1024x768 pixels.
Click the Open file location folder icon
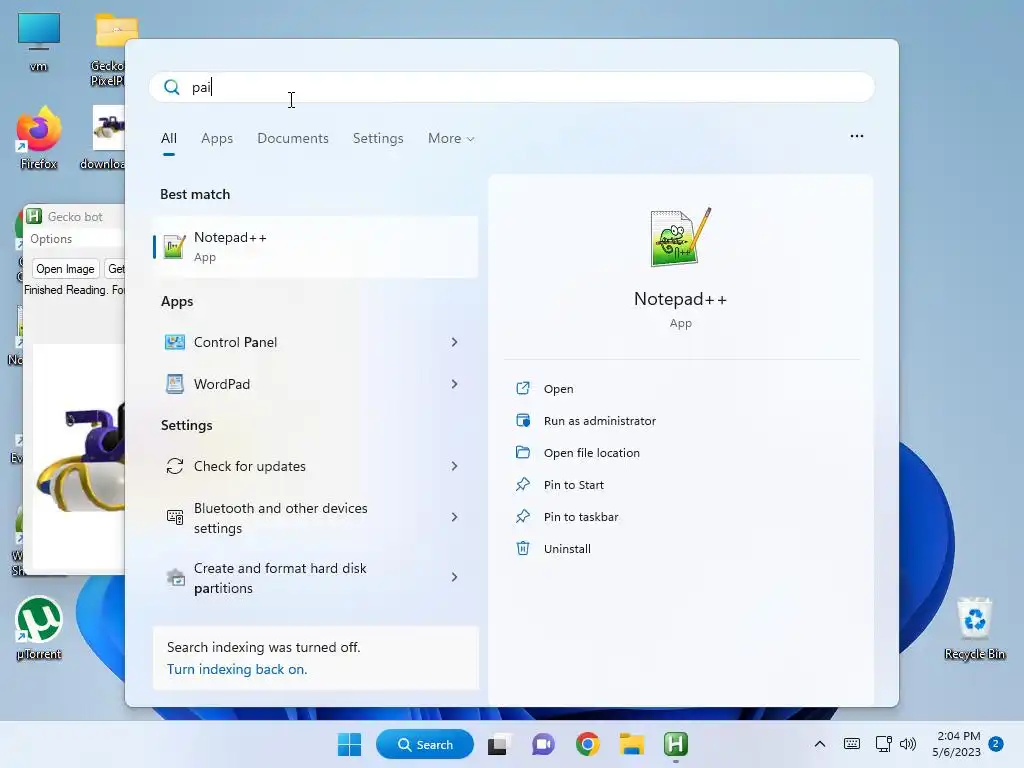coord(522,453)
